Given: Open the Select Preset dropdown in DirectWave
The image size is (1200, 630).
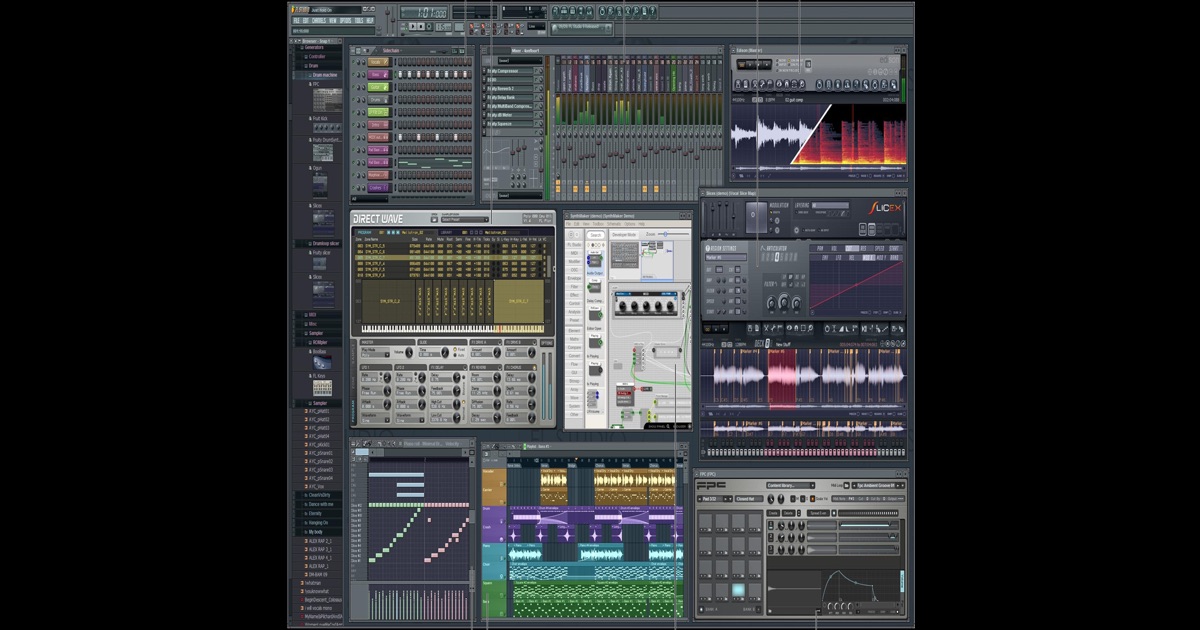Looking at the screenshot, I should [464, 219].
